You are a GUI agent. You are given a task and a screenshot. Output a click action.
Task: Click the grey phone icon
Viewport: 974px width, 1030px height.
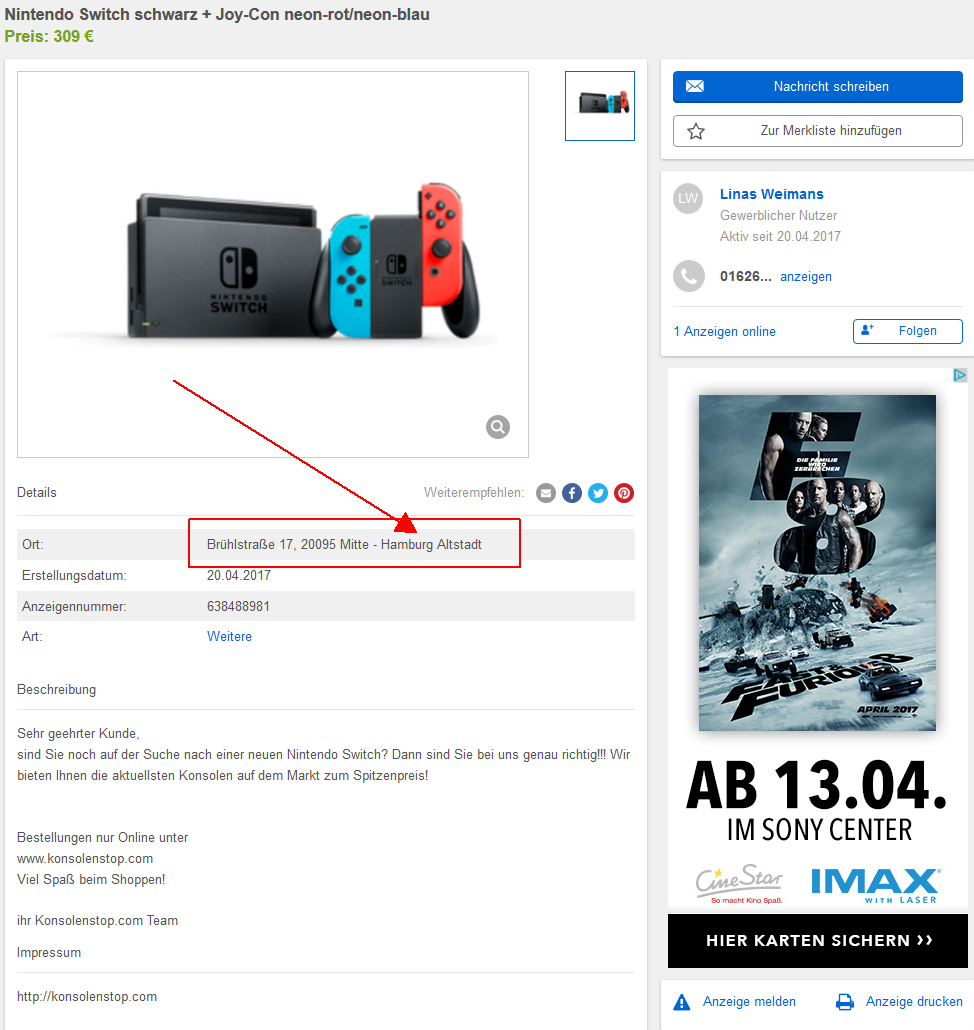coord(689,277)
